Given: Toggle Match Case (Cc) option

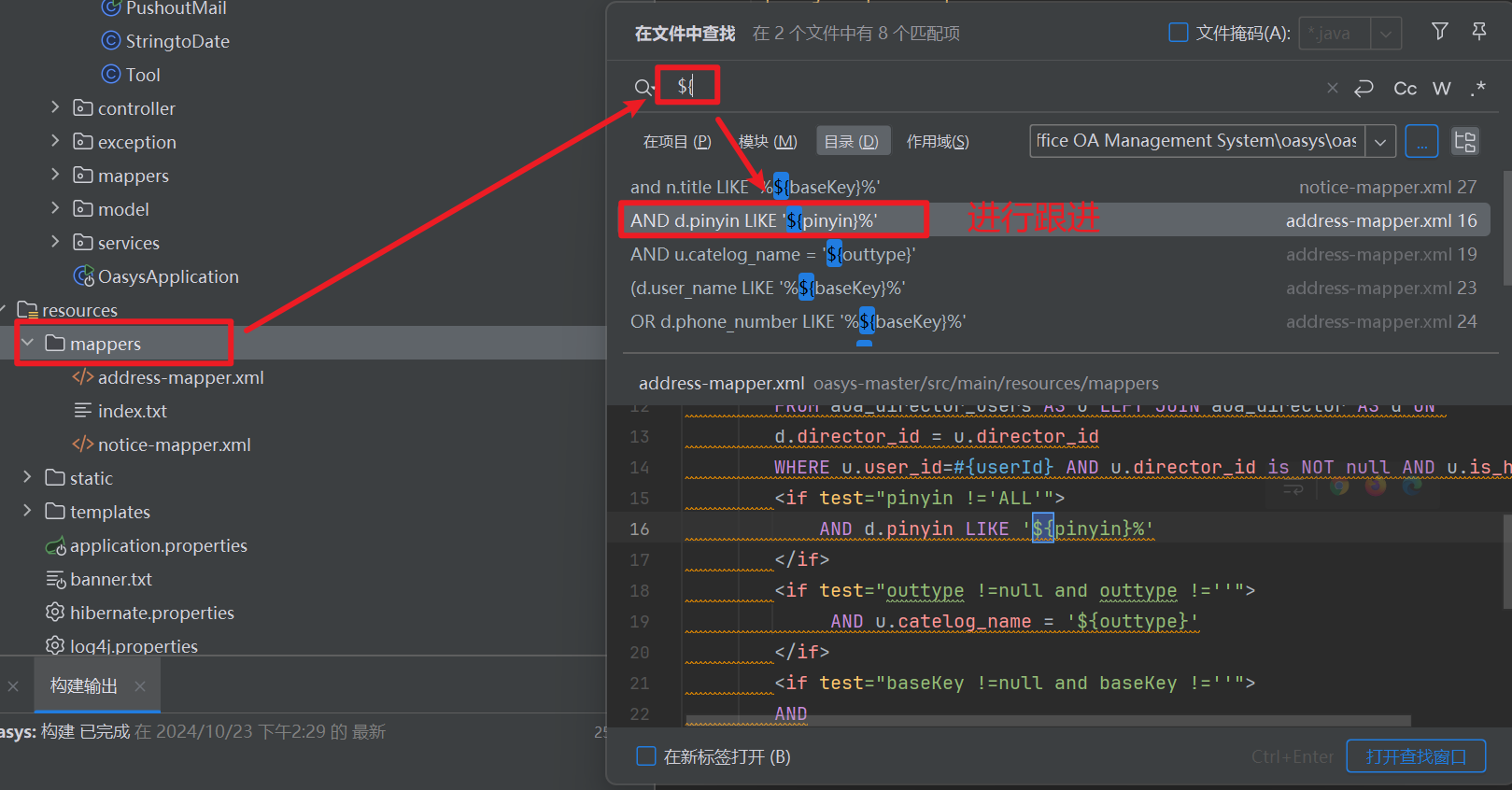Looking at the screenshot, I should click(1405, 88).
